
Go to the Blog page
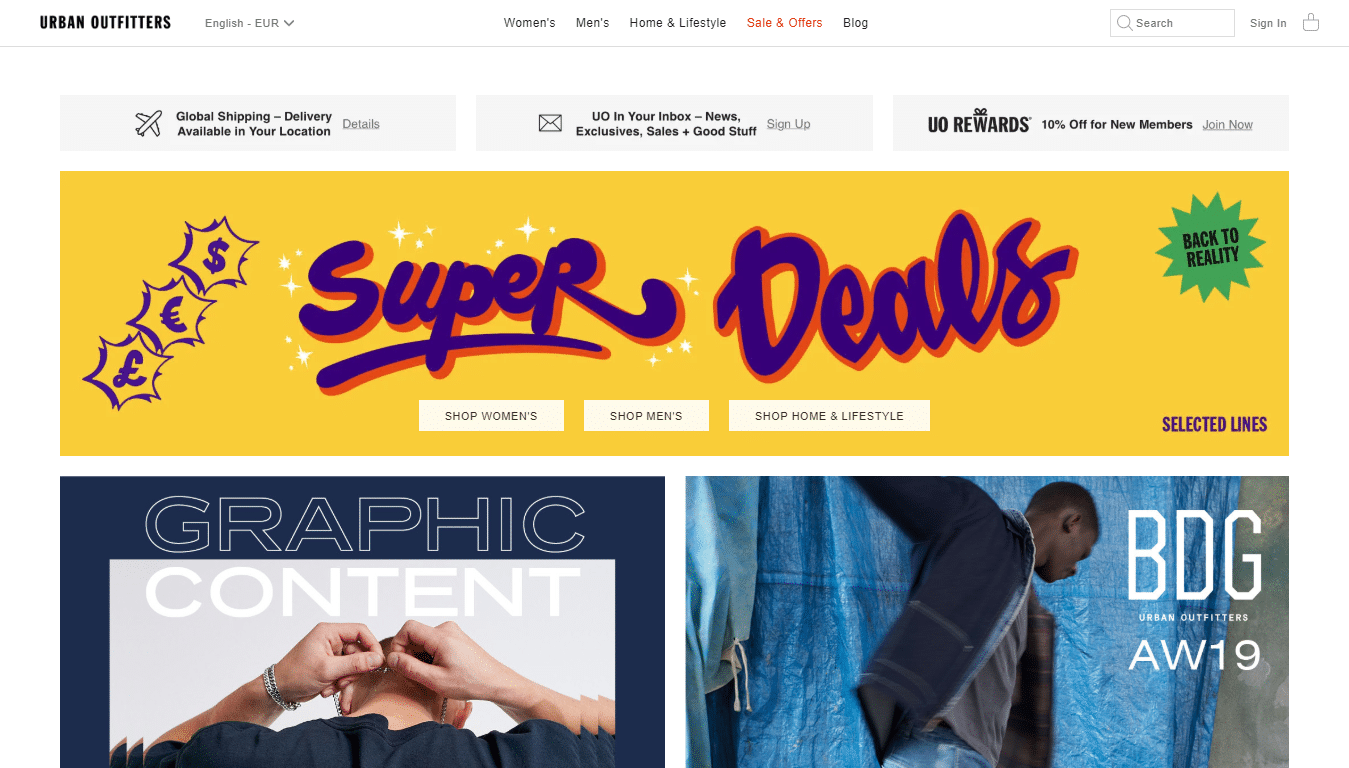pos(855,23)
